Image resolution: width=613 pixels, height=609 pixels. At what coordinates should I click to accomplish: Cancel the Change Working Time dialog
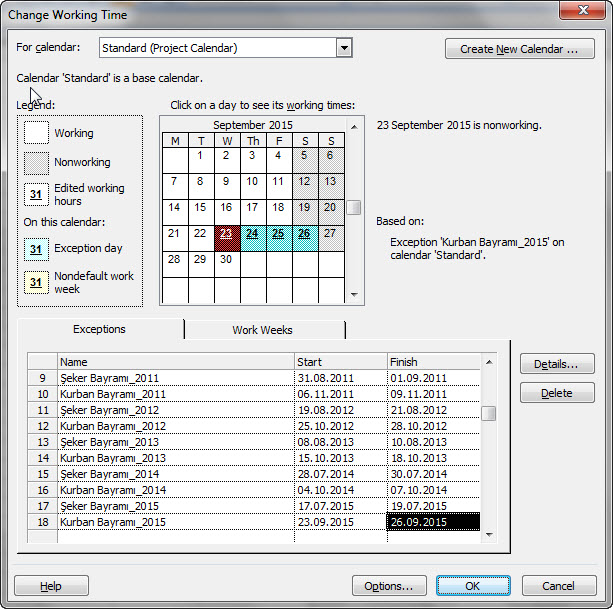click(x=557, y=586)
